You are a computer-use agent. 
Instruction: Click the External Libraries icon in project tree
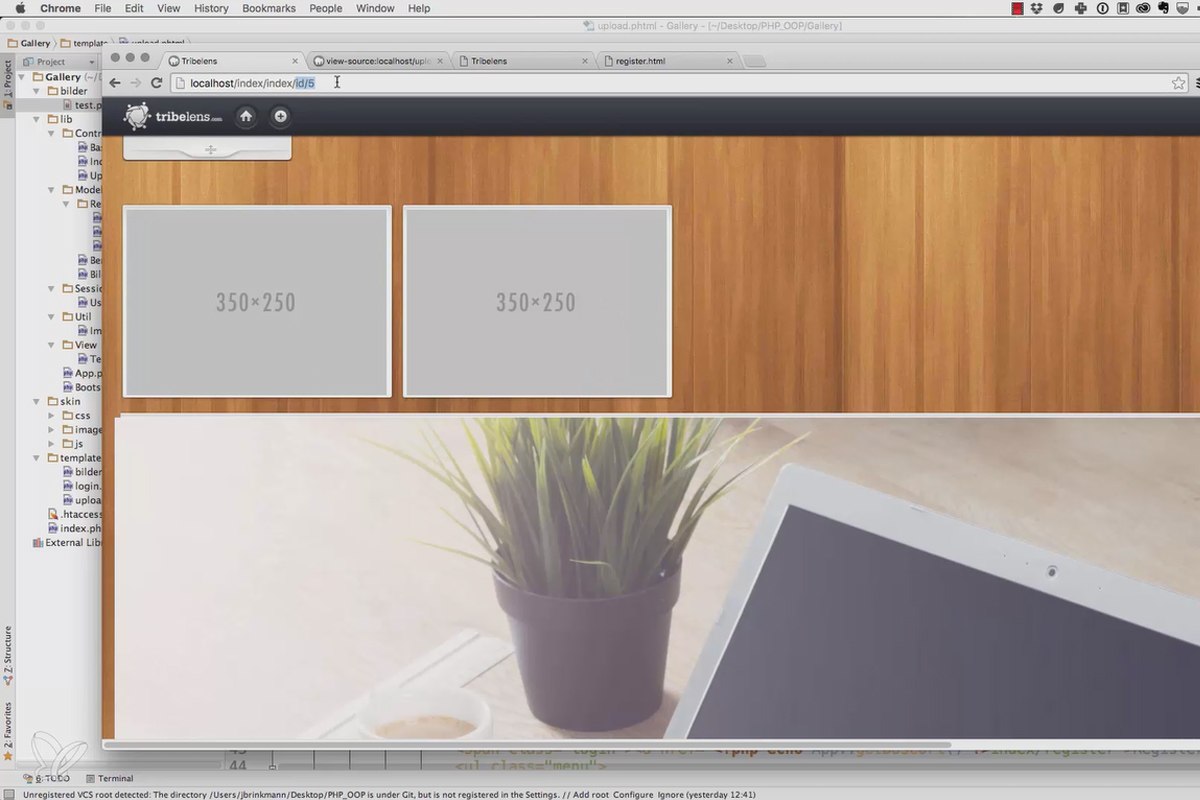(38, 543)
